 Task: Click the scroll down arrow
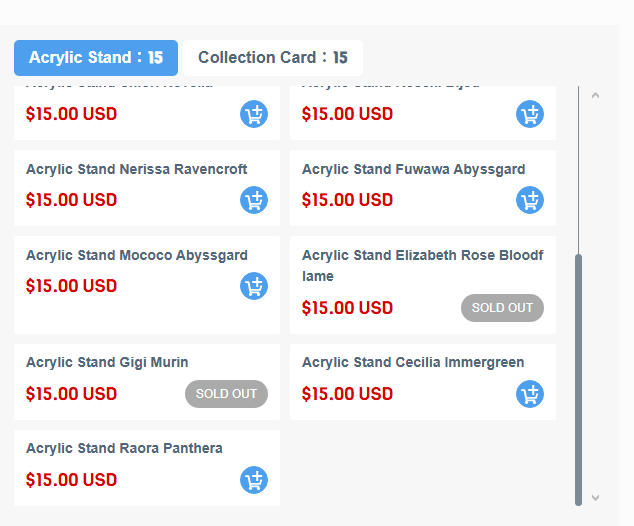595,497
